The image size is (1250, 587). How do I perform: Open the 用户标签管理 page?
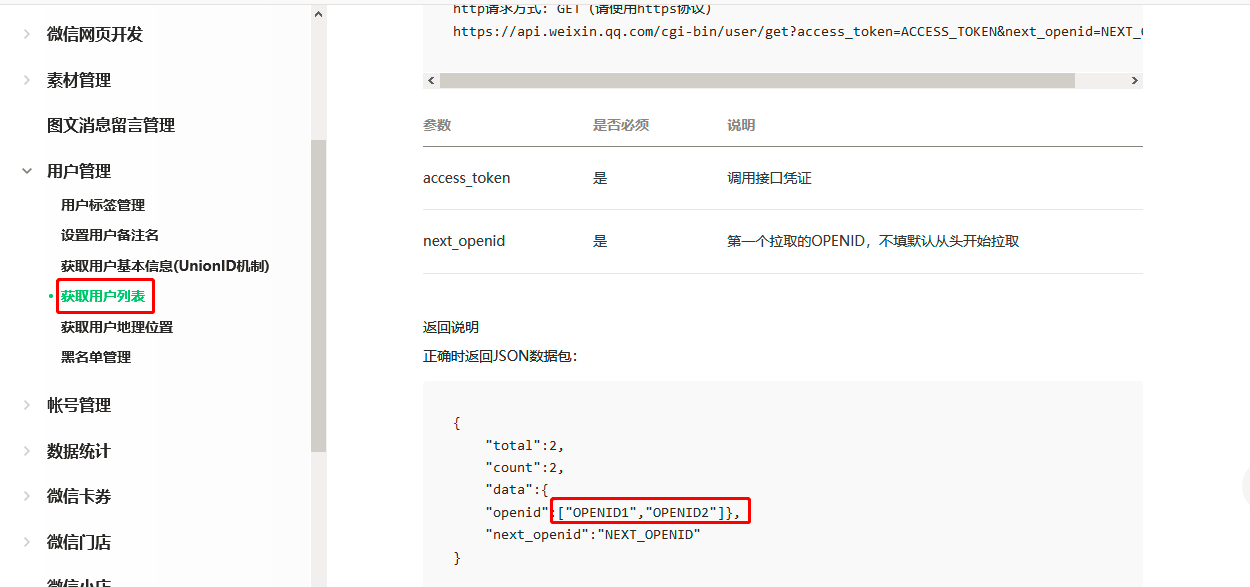[x=102, y=204]
